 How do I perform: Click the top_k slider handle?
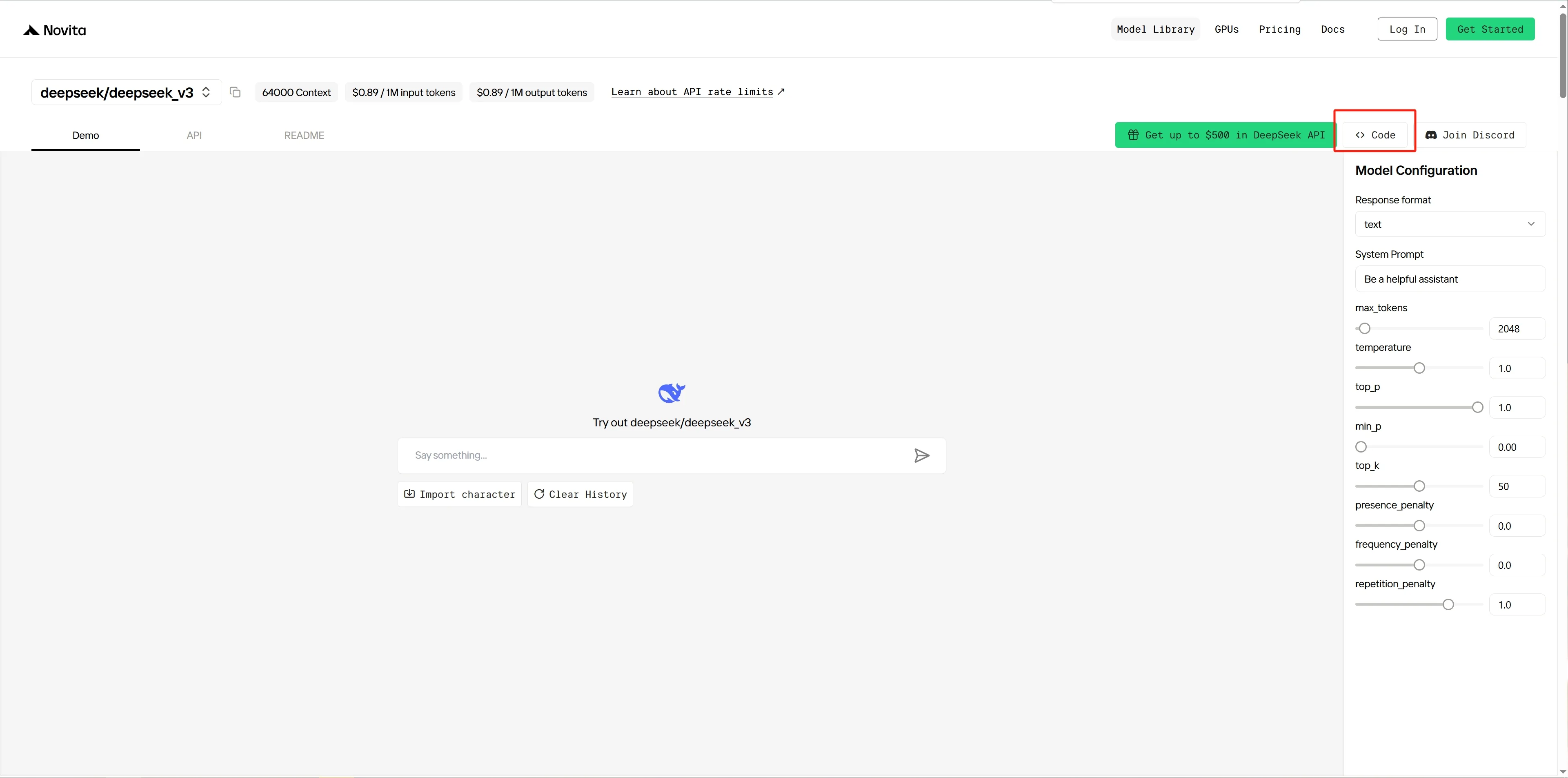click(1419, 486)
